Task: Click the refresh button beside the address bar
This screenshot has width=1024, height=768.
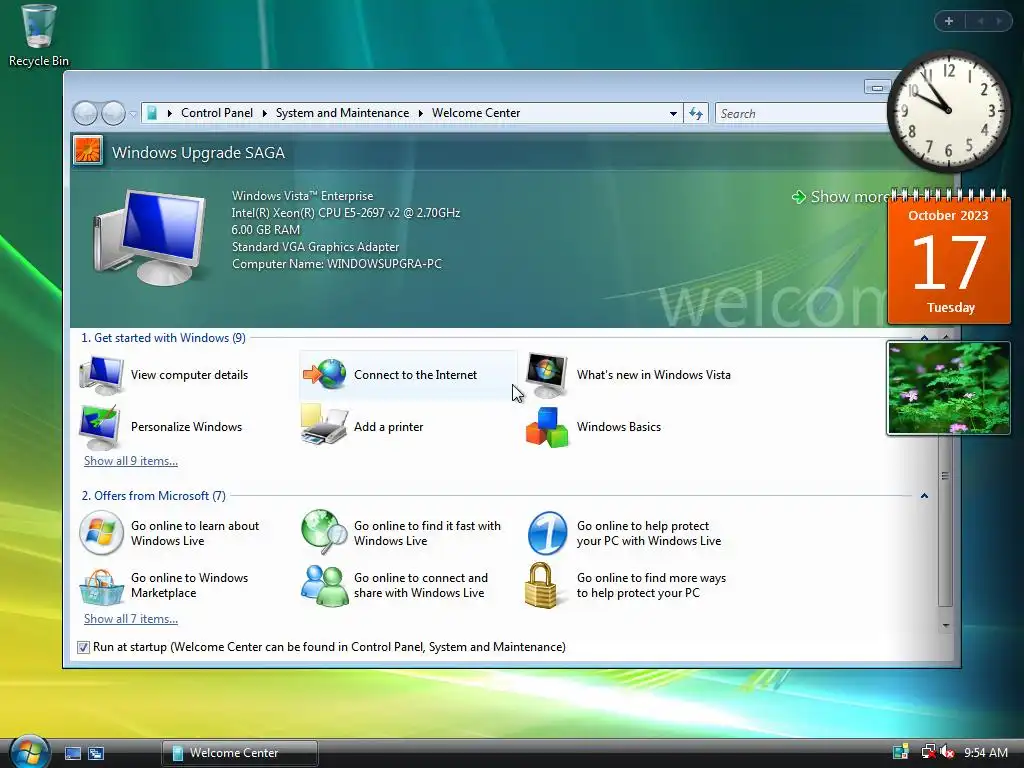Action: point(696,114)
